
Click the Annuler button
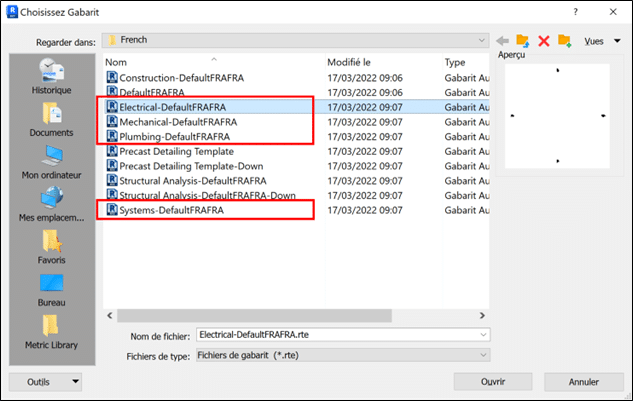coord(583,382)
